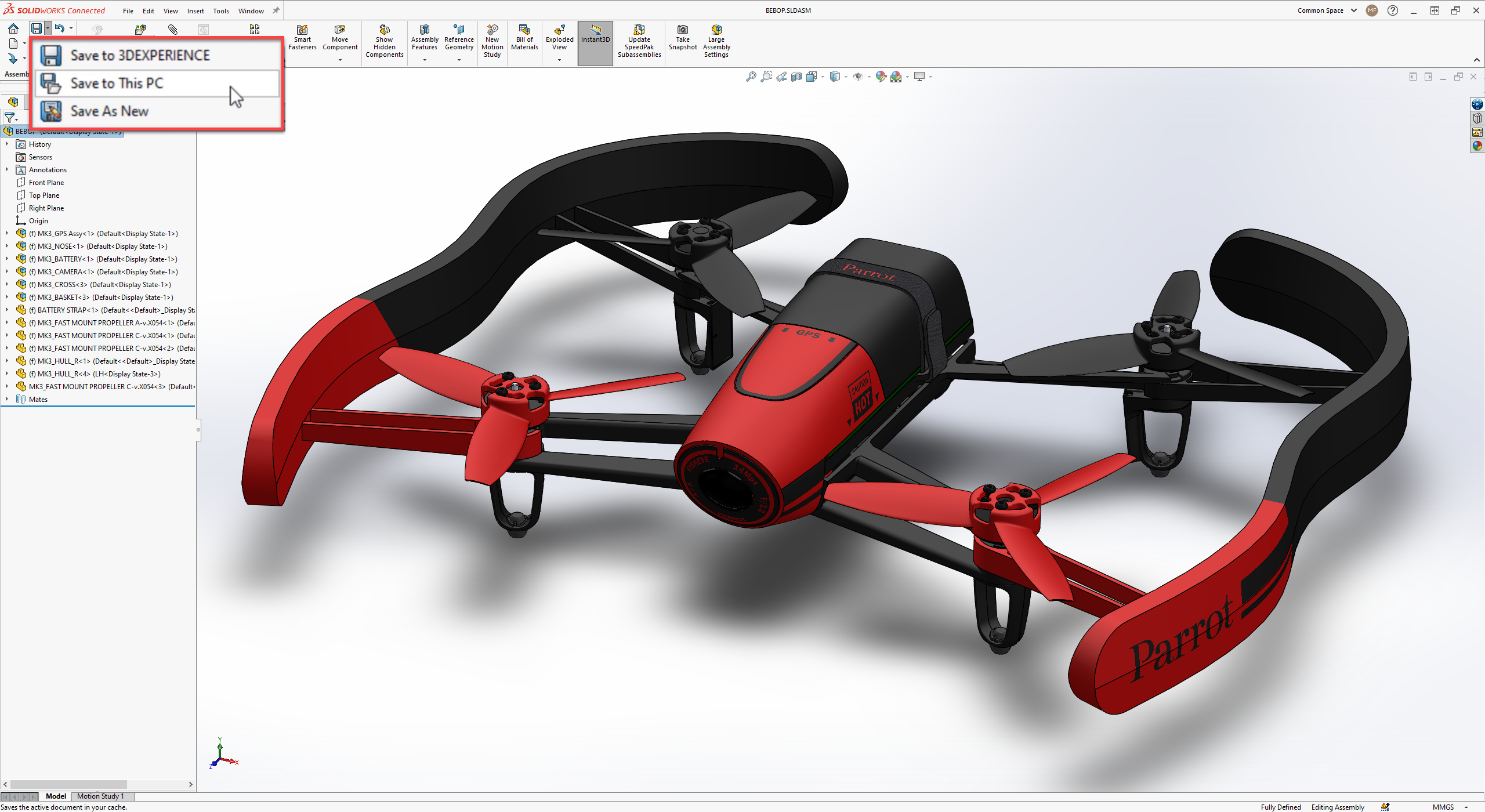Click the Help question mark button
This screenshot has width=1485, height=812.
click(1393, 10)
